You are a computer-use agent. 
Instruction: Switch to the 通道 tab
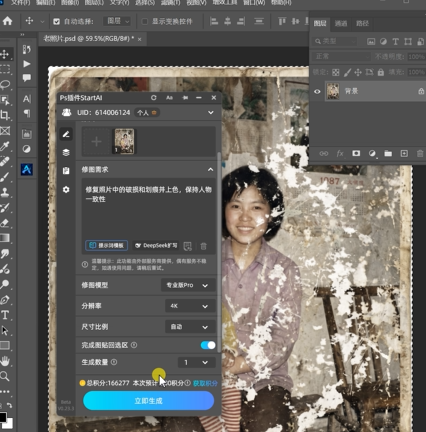click(x=341, y=23)
